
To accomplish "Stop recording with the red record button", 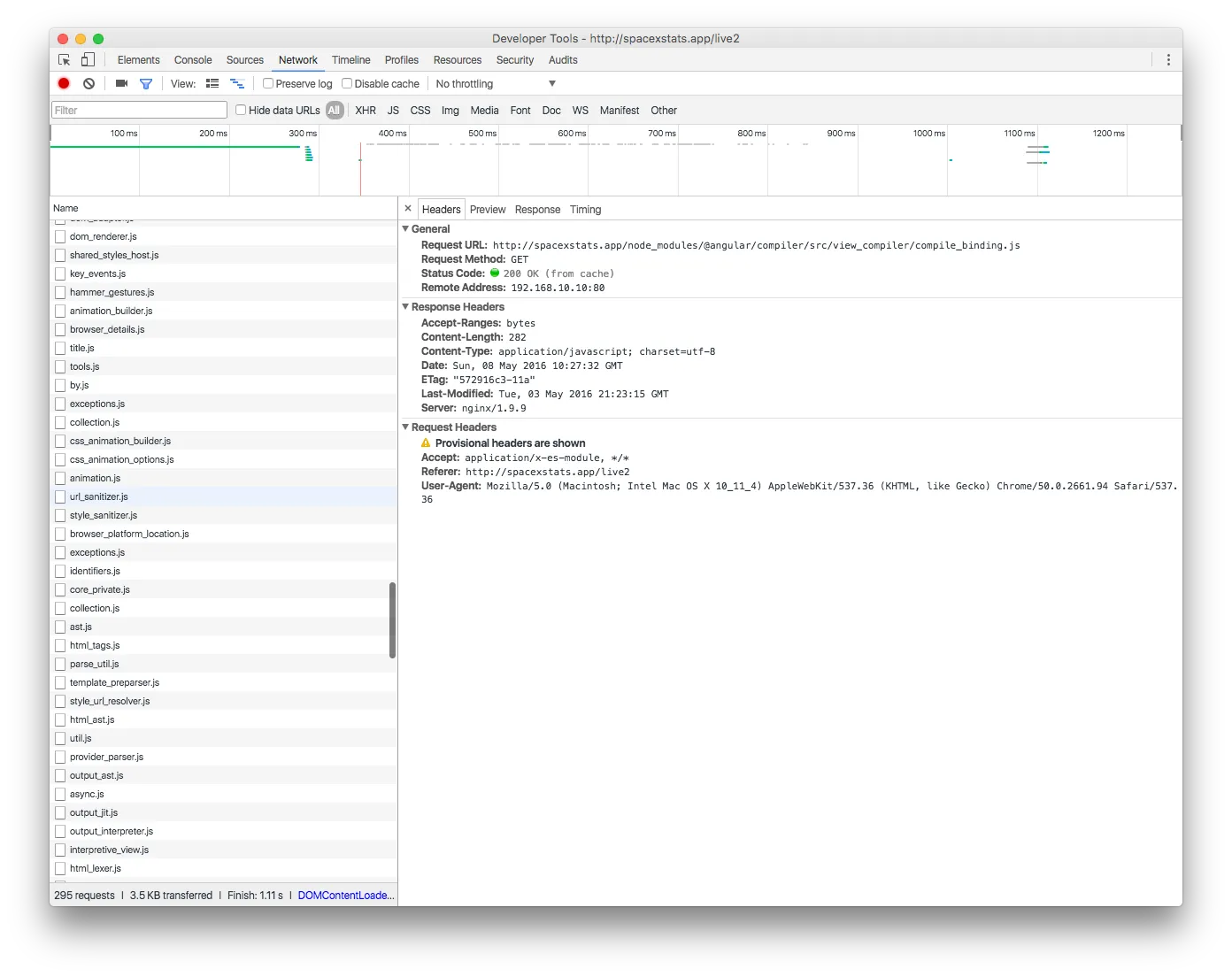I will coord(64,83).
